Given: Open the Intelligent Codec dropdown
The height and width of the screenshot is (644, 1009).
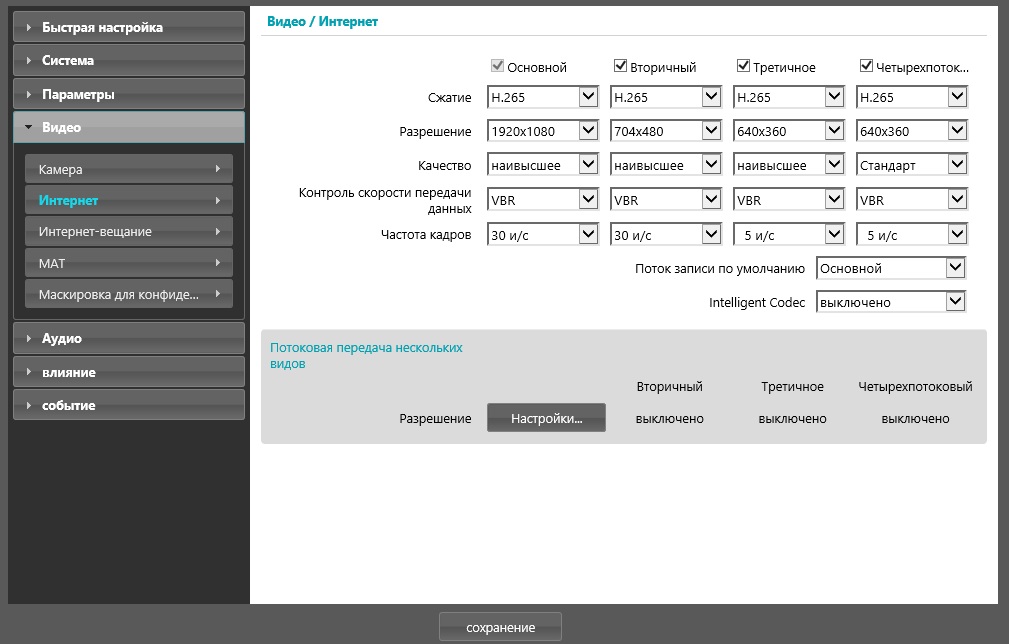Looking at the screenshot, I should [x=891, y=302].
